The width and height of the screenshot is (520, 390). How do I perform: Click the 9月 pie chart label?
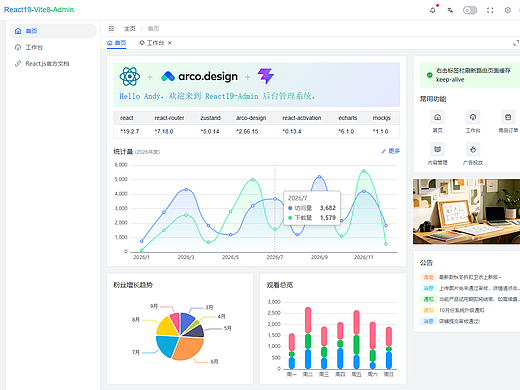coord(154,306)
